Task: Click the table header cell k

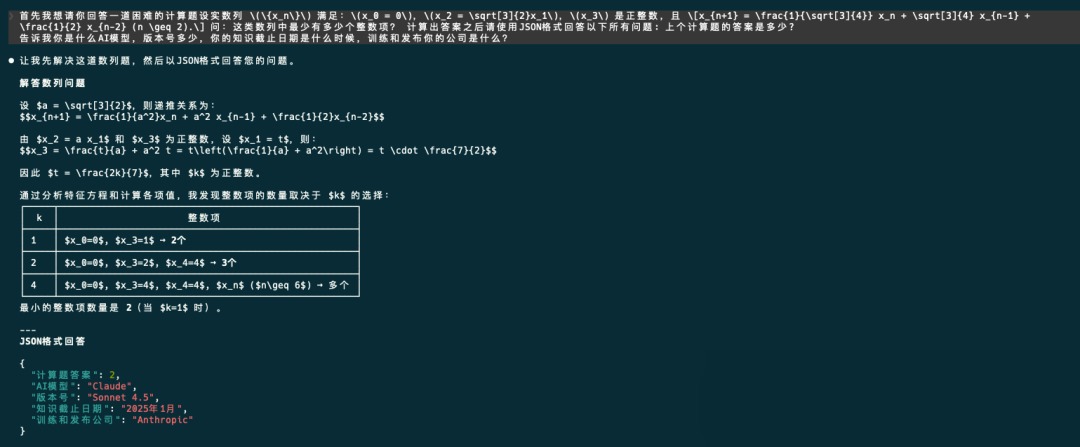Action: point(39,218)
